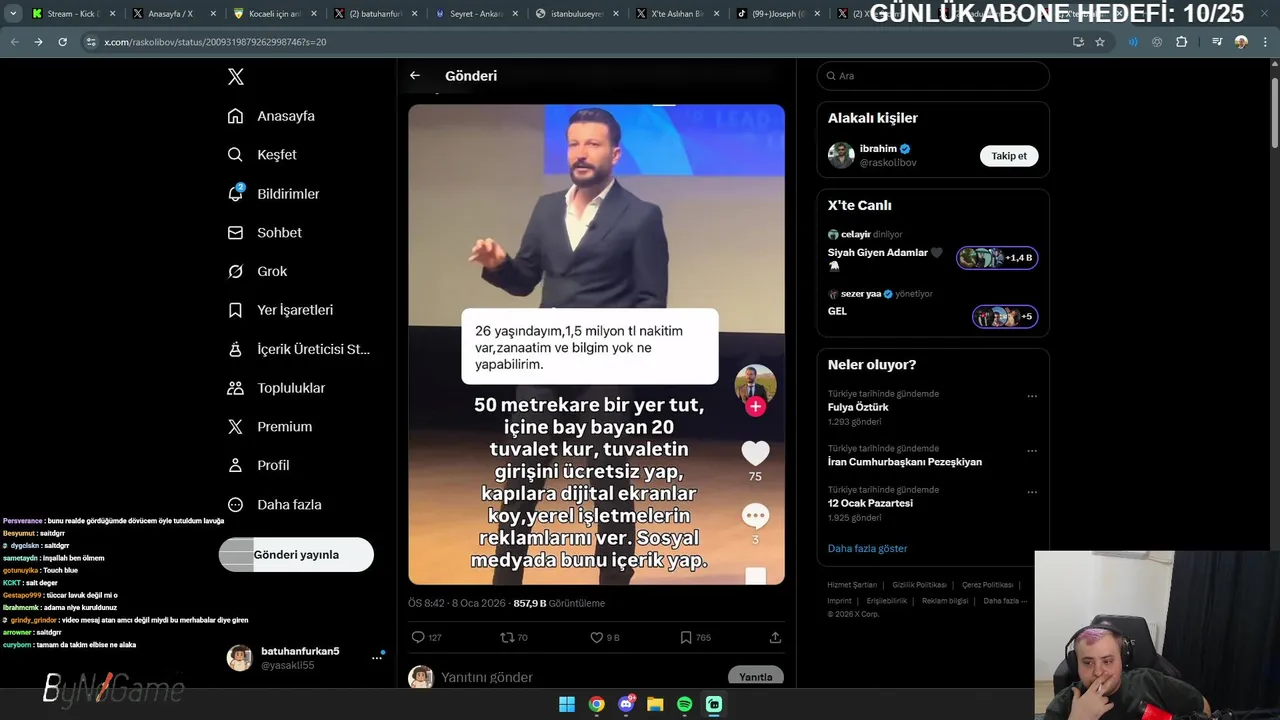This screenshot has height=720, width=1280.
Task: Open more options for 12 Ocak Pazartesi trend
Action: 1032,492
